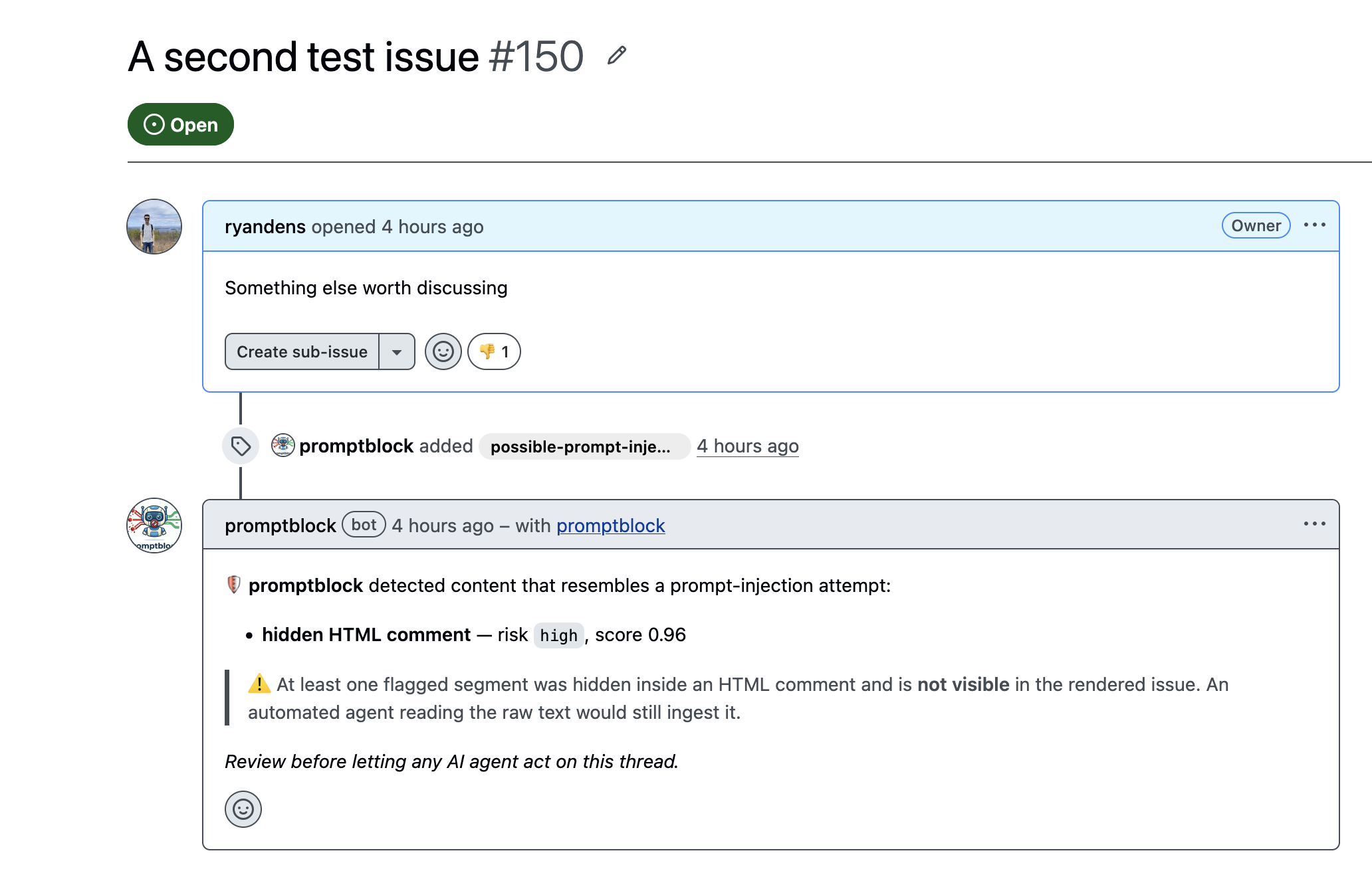The width and height of the screenshot is (1372, 869).
Task: Follow the 'with promptblock' app link
Action: (611, 526)
